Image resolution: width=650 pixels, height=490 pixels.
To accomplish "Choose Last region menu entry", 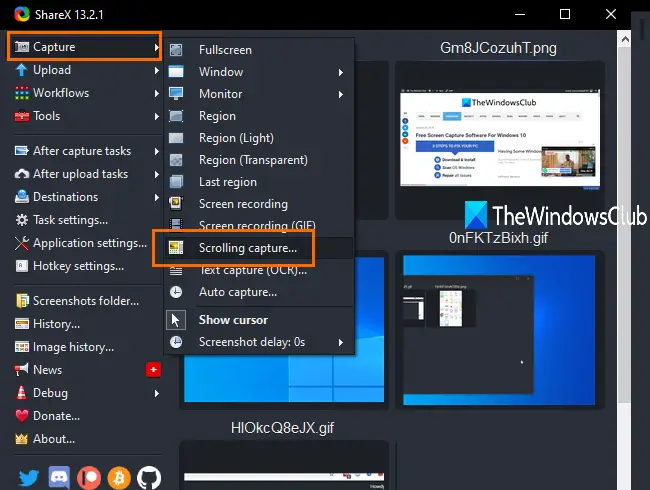I will (x=260, y=182).
